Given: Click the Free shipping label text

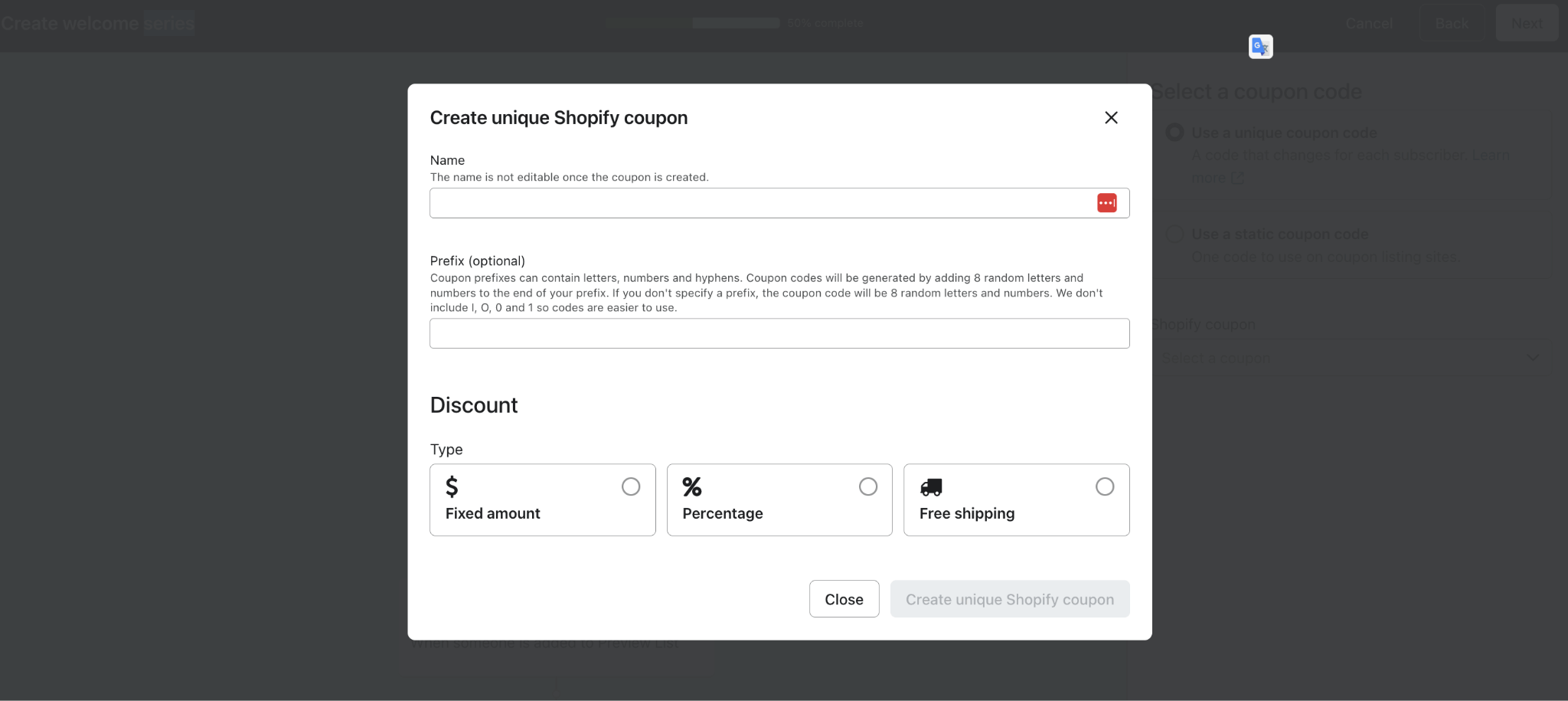Looking at the screenshot, I should [x=967, y=513].
